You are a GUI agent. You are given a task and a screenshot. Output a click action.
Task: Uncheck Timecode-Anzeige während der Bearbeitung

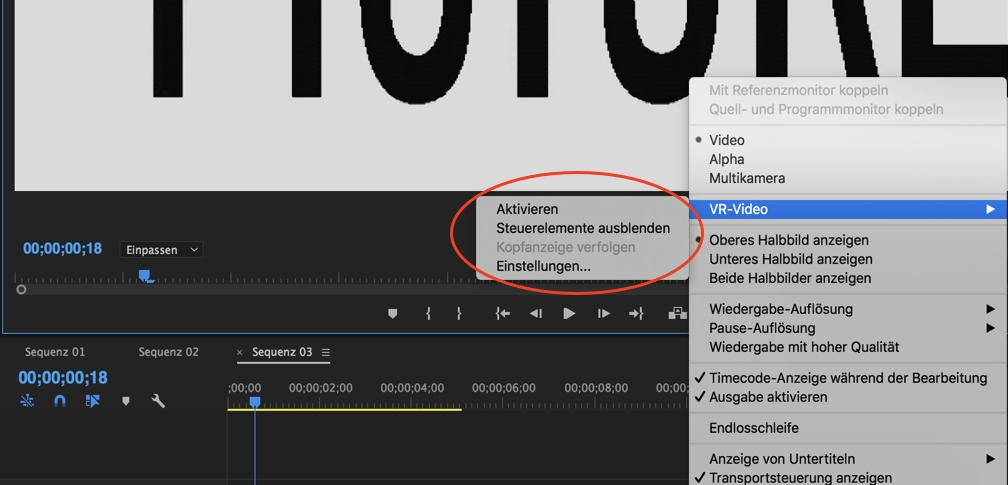pos(849,378)
